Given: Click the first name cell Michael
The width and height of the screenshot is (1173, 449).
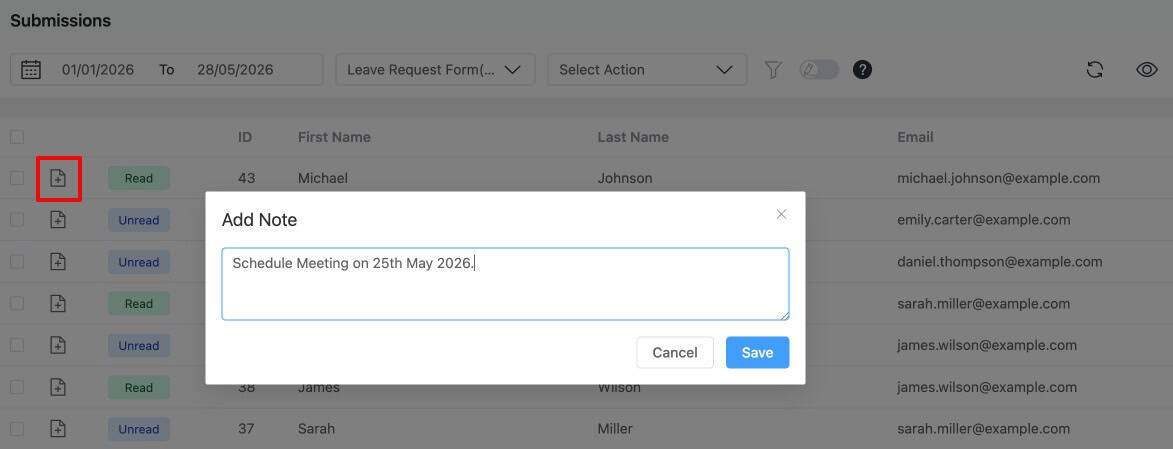Looking at the screenshot, I should [x=322, y=178].
